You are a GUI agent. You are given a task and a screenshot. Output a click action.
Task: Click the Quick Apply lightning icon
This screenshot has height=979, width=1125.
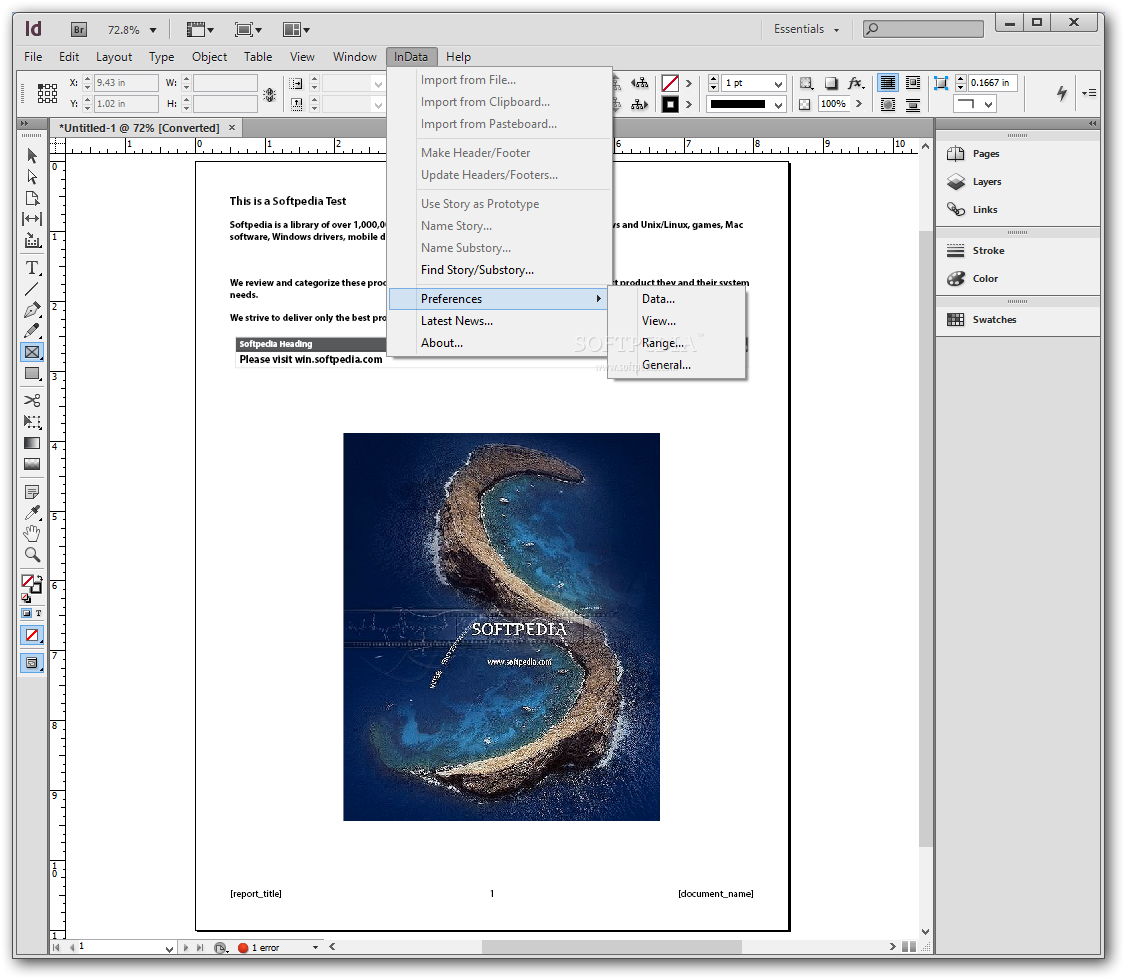tap(1062, 93)
